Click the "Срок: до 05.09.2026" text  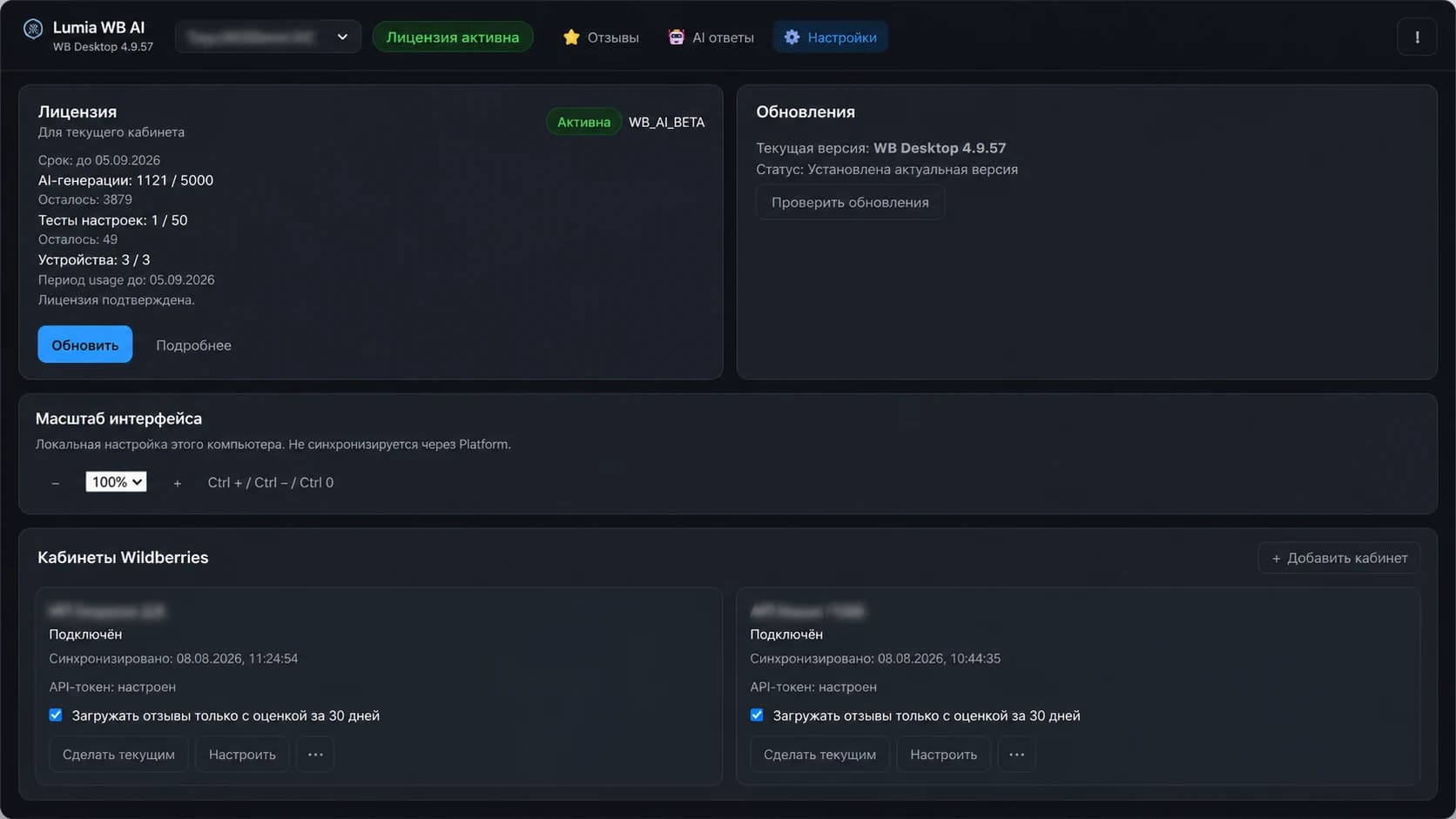pyautogui.click(x=99, y=160)
